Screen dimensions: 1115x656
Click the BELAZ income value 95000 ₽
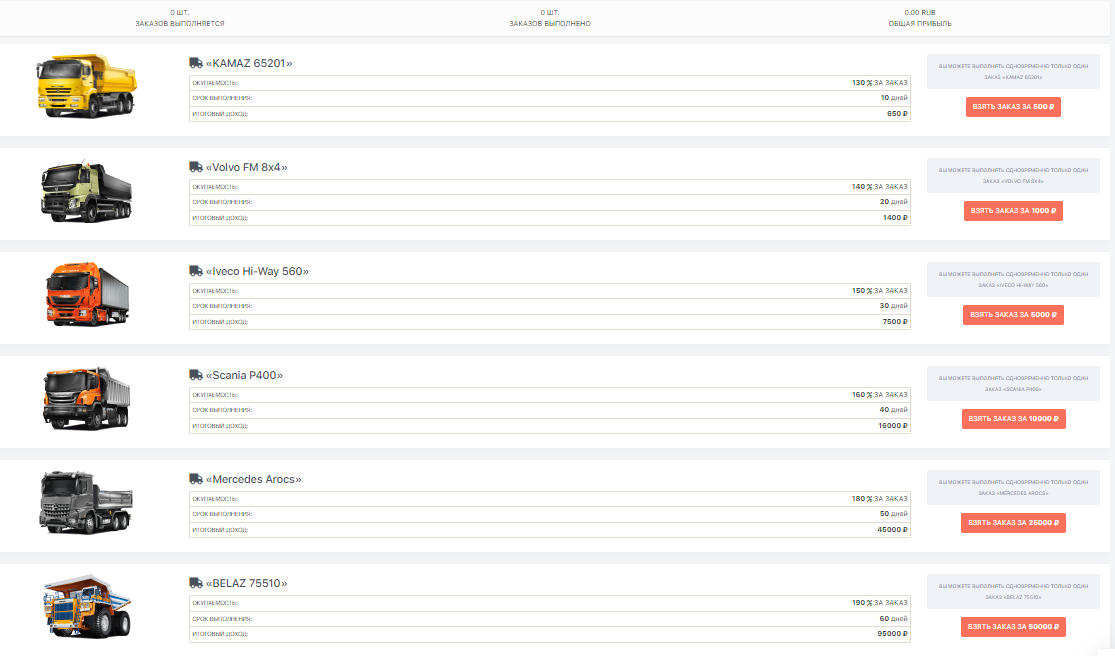click(893, 634)
